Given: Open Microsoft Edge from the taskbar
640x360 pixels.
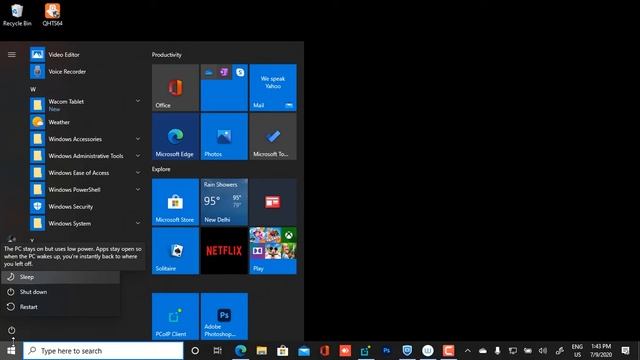Looking at the screenshot, I should pyautogui.click(x=240, y=351).
